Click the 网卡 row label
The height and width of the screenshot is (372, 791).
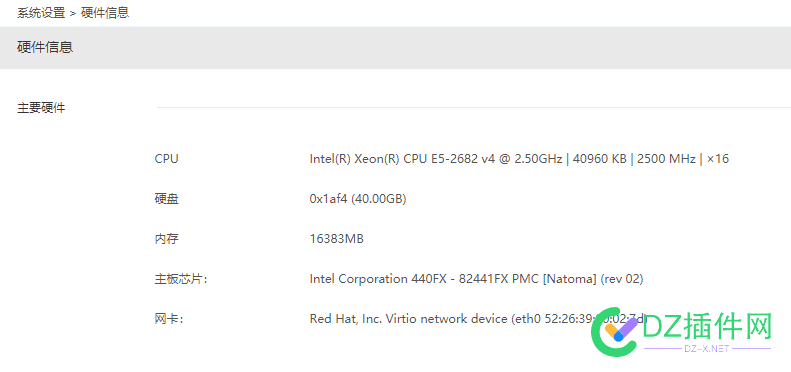pos(168,319)
